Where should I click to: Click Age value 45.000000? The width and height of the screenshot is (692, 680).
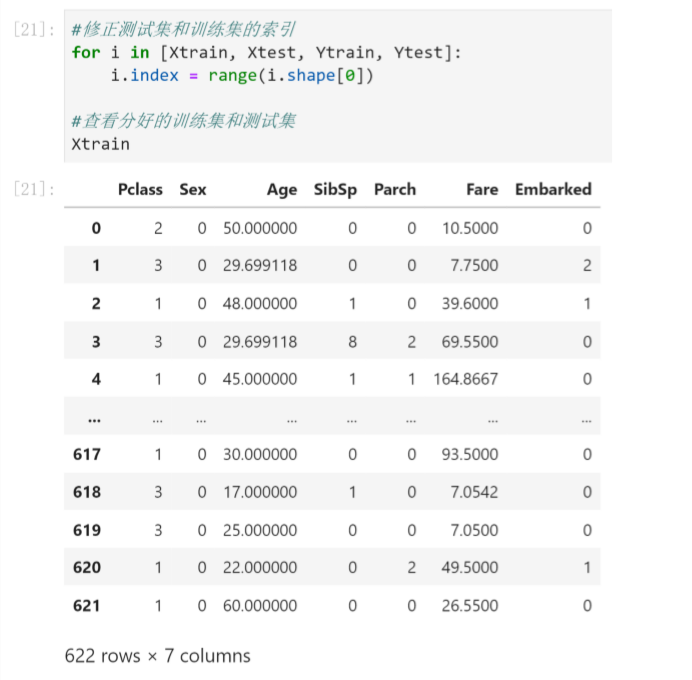[260, 379]
